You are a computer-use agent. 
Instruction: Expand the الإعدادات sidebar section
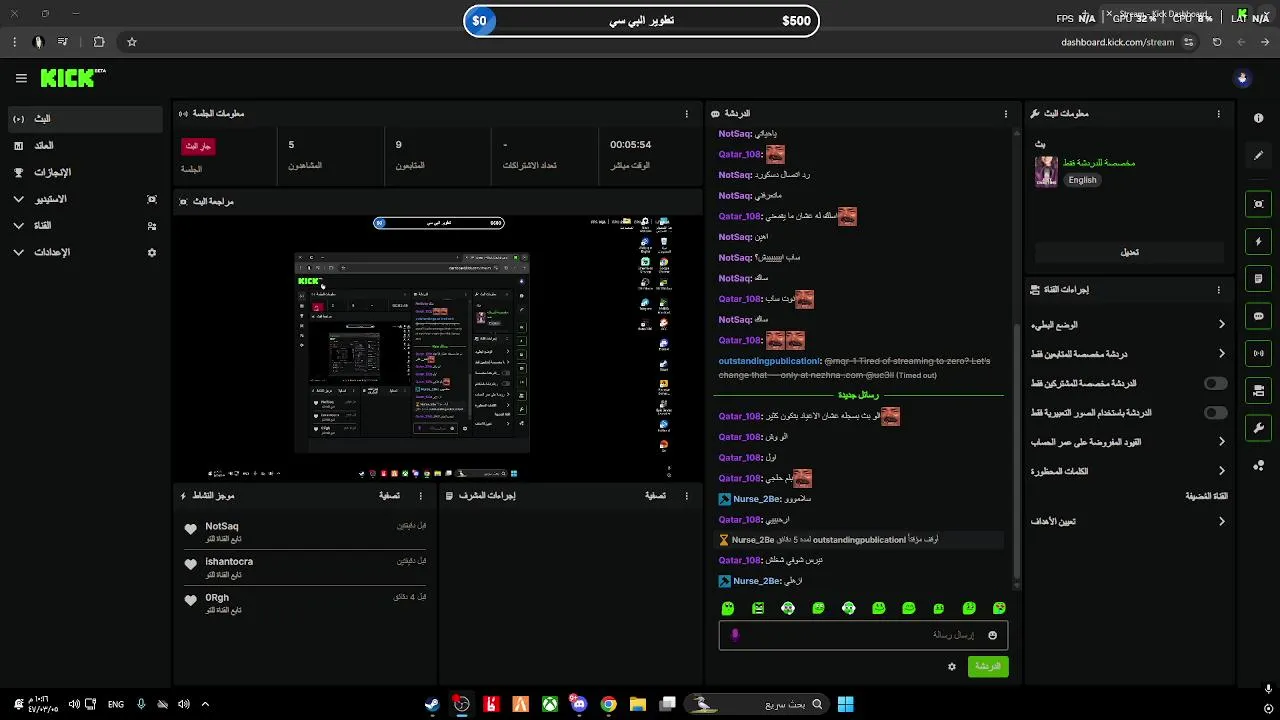84,253
